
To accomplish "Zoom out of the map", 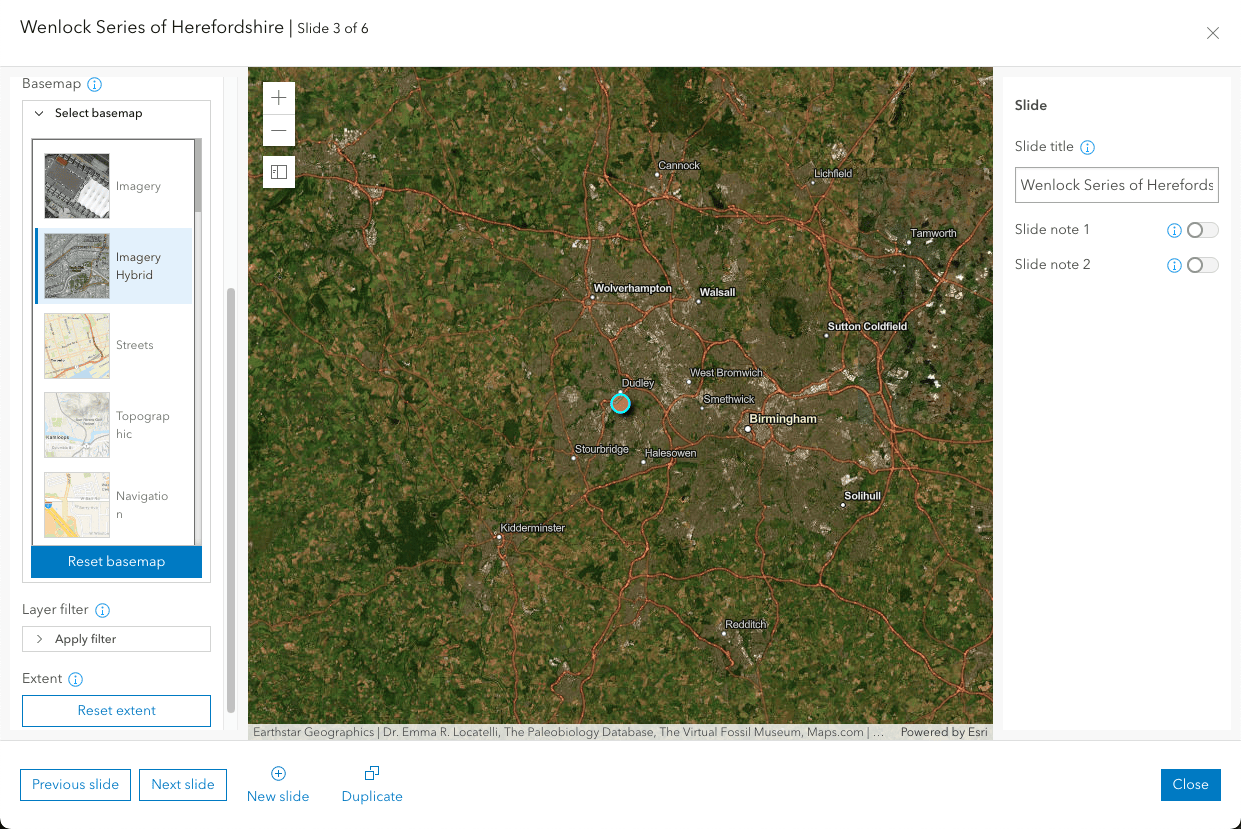I will (x=278, y=131).
